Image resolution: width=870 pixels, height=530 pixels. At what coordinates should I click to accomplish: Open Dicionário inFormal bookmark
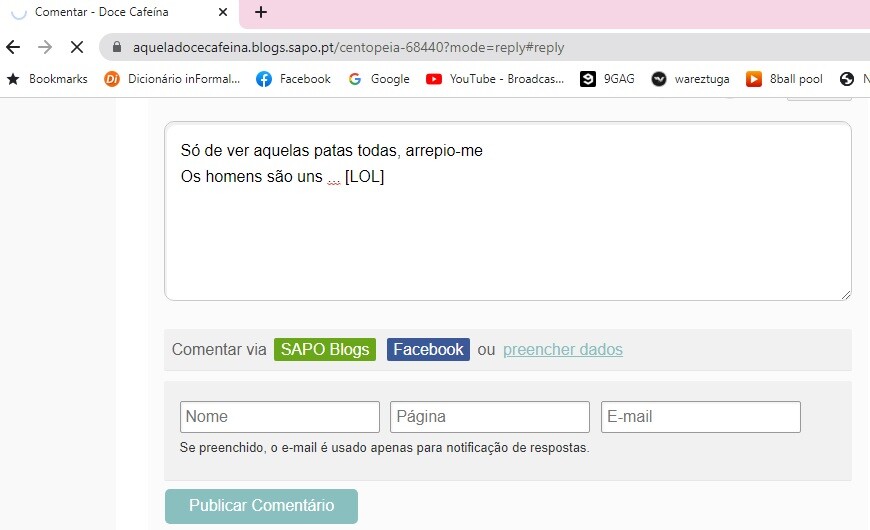coord(172,79)
